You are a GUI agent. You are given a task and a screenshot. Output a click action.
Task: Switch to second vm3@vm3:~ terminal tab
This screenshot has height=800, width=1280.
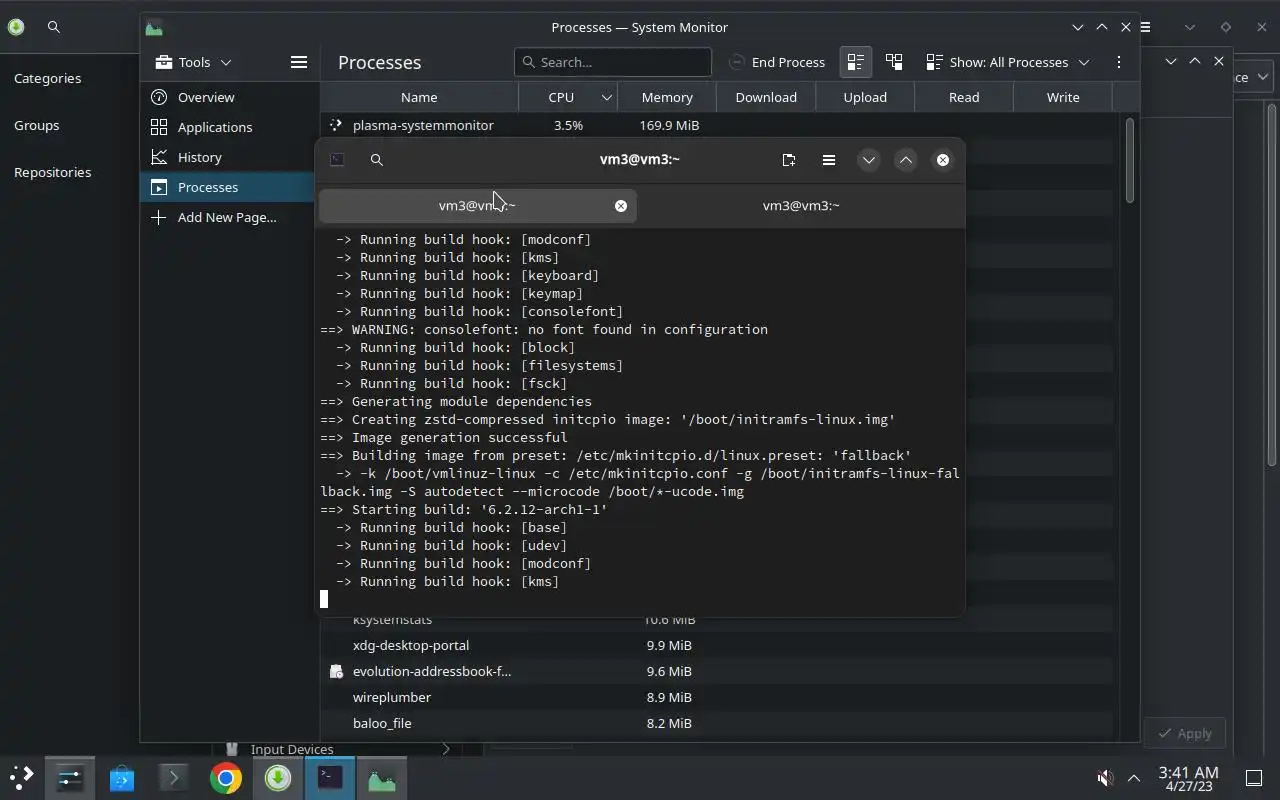point(801,205)
